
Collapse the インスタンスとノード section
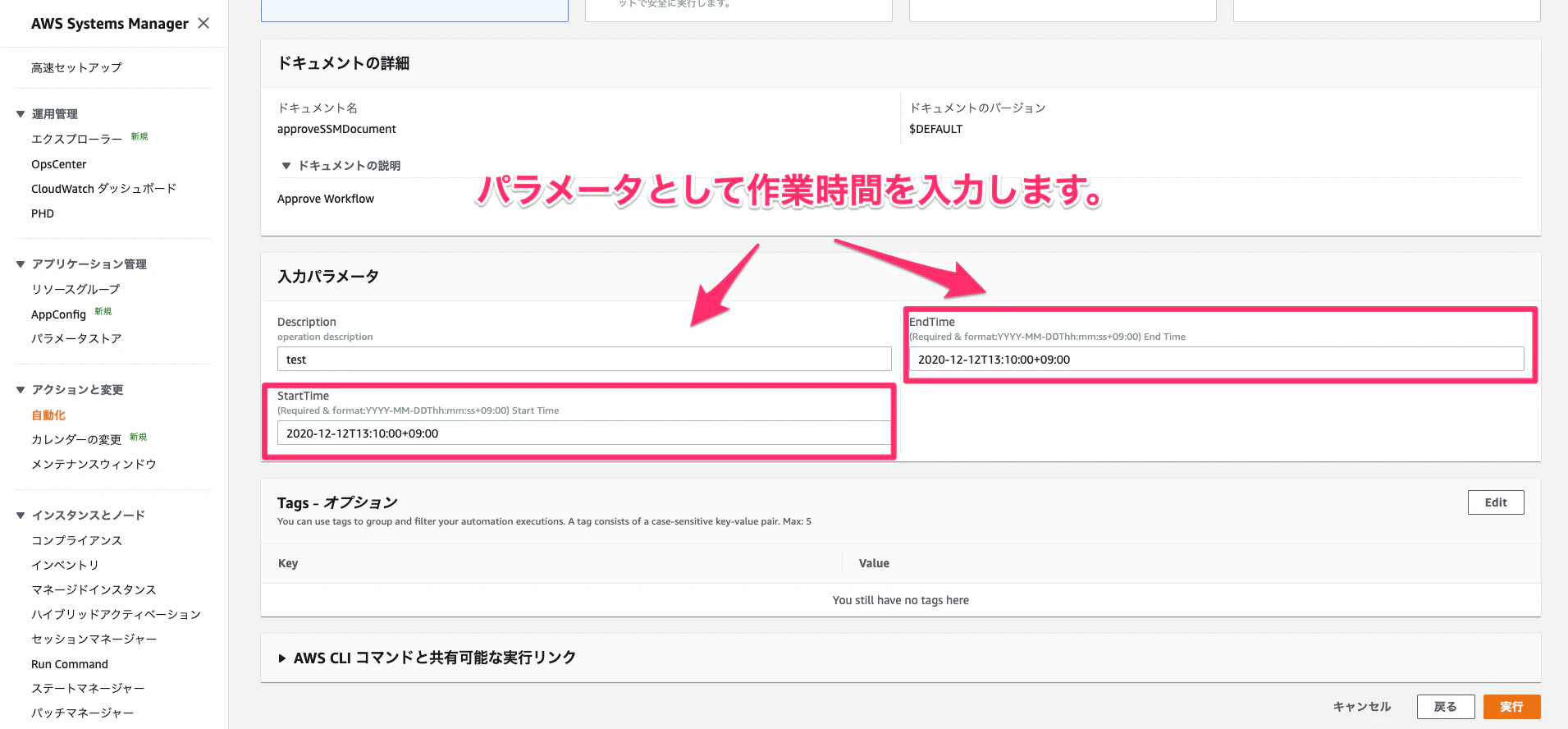(x=21, y=516)
